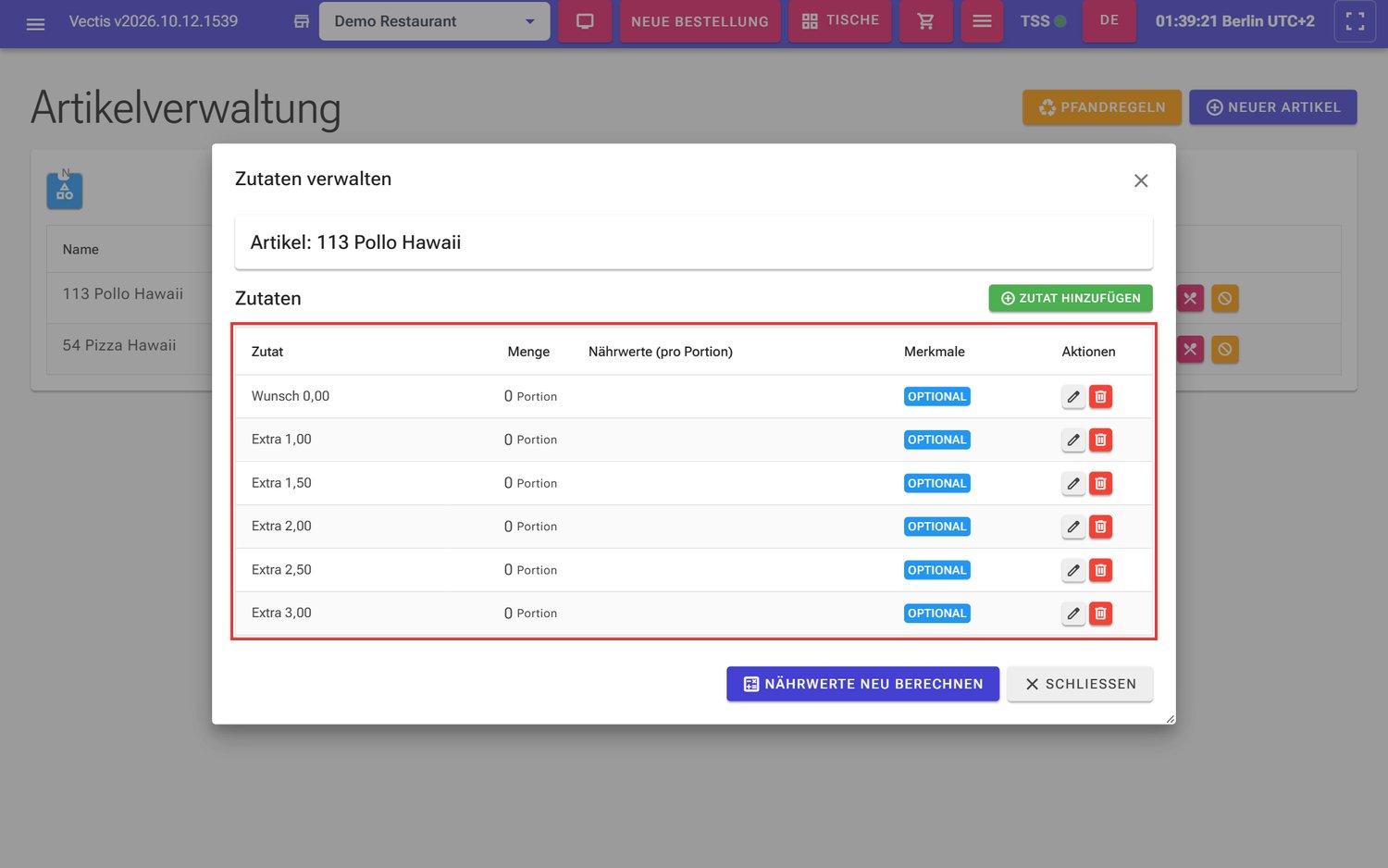Open ingredients for 113 Pollo Hawaii row
This screenshot has height=868, width=1388.
(1190, 298)
